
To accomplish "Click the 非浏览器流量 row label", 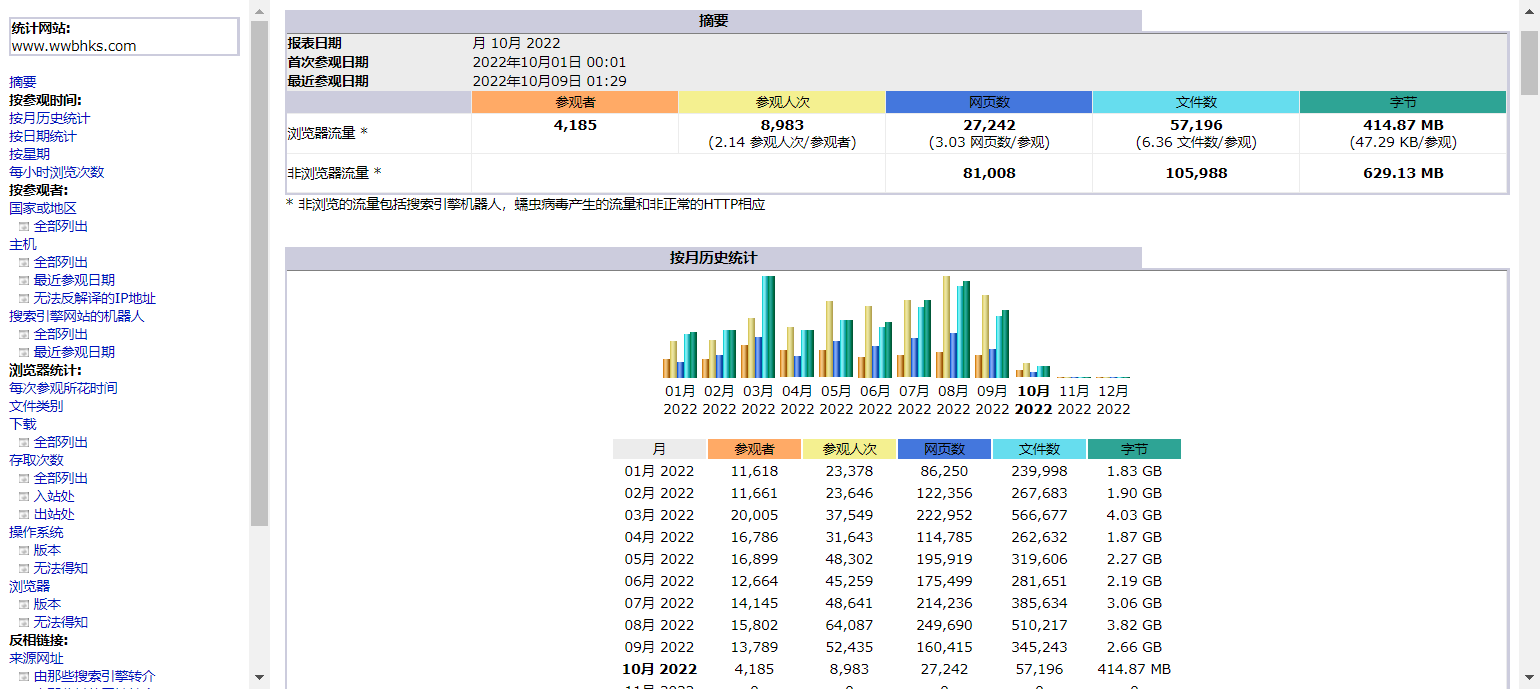I will [x=335, y=173].
